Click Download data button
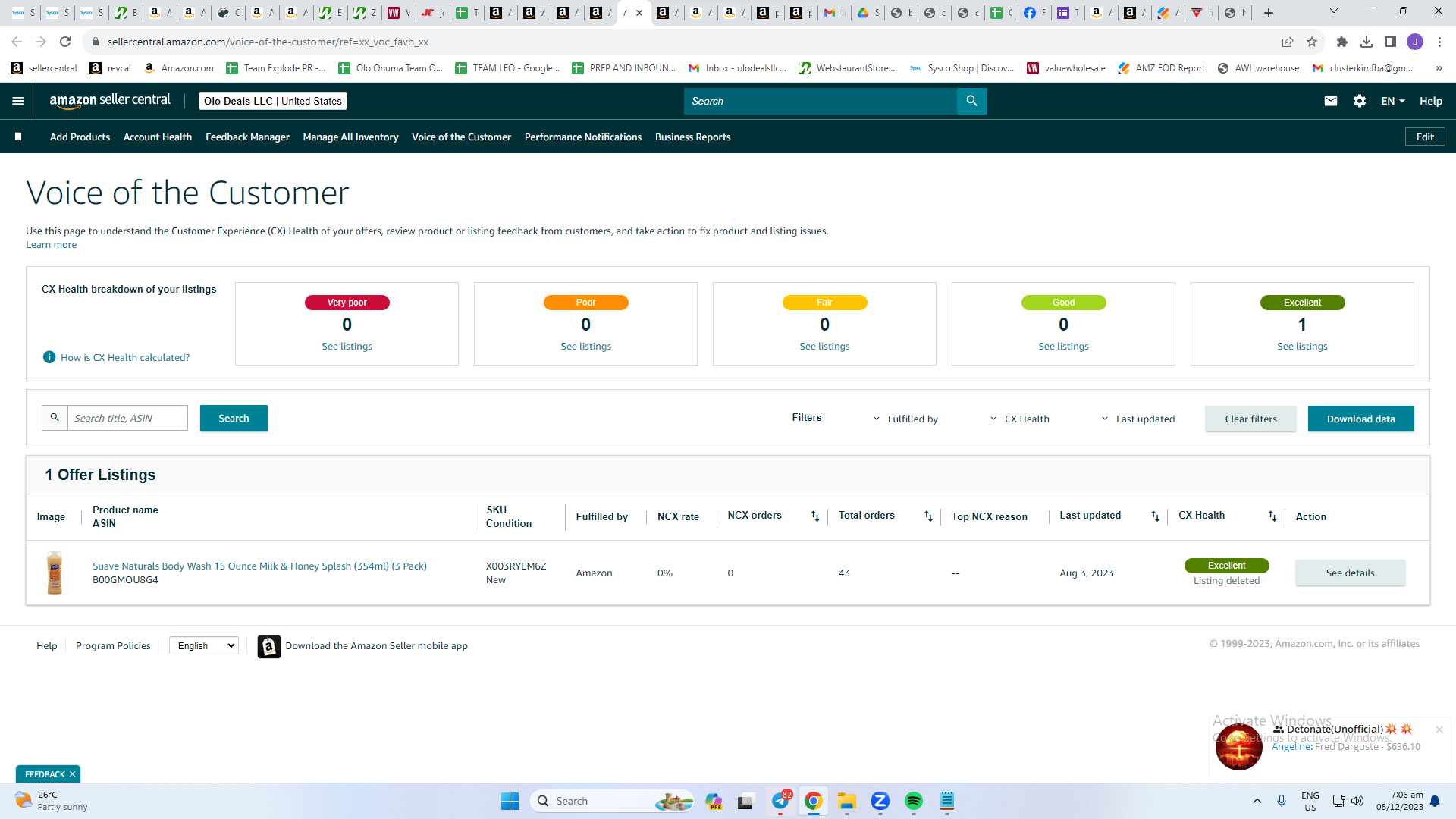The image size is (1456, 819). (1360, 419)
